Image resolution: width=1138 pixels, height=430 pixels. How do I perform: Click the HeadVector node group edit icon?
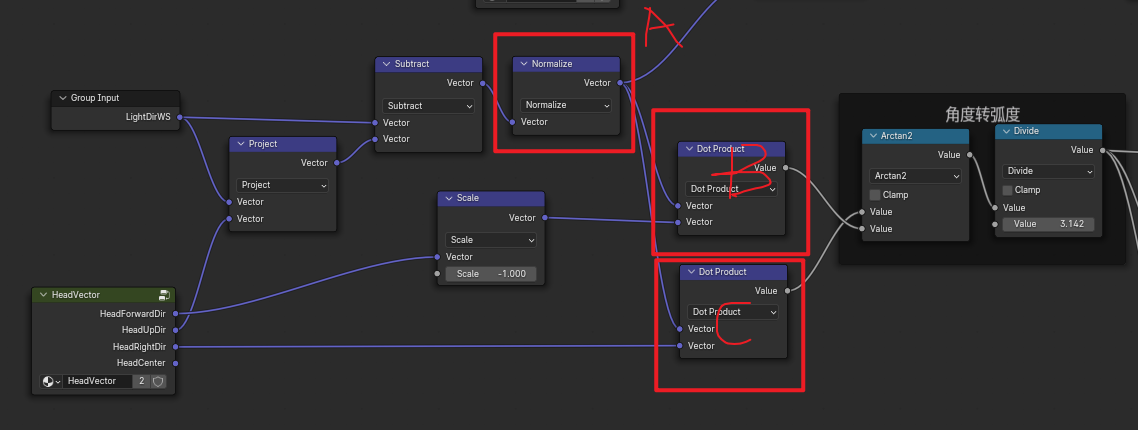click(163, 295)
